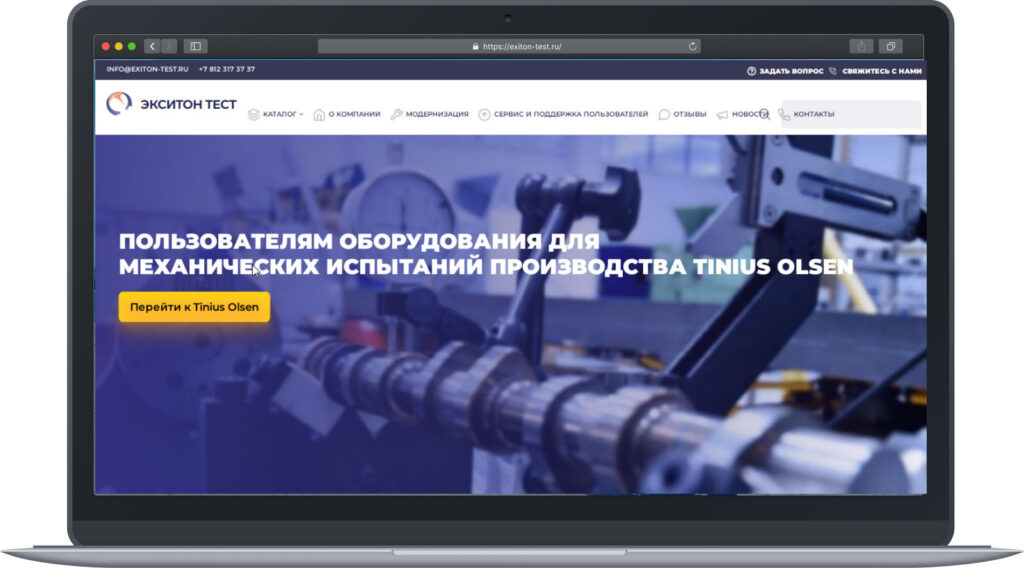Open the browser share button
The image size is (1024, 568).
coord(861,46)
